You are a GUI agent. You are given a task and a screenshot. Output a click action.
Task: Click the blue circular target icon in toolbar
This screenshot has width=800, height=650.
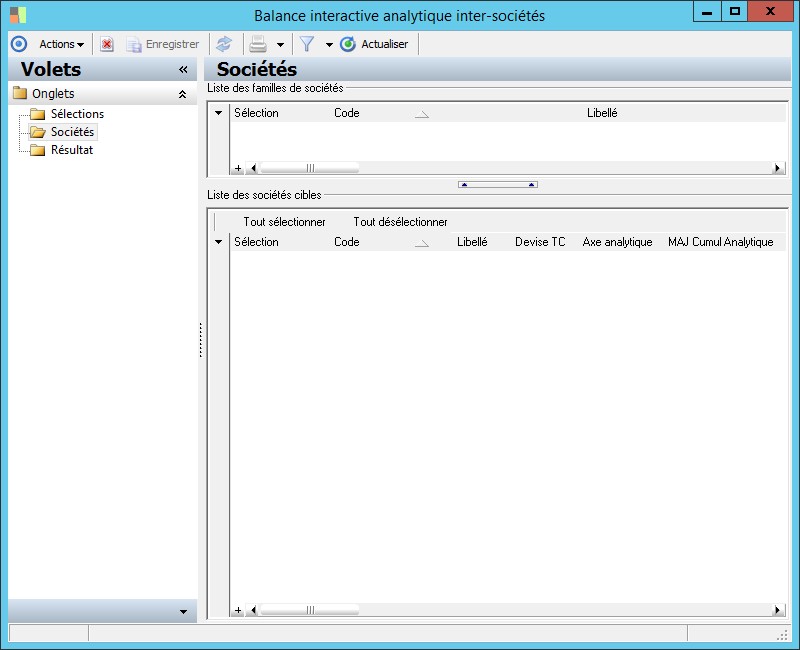[19, 44]
